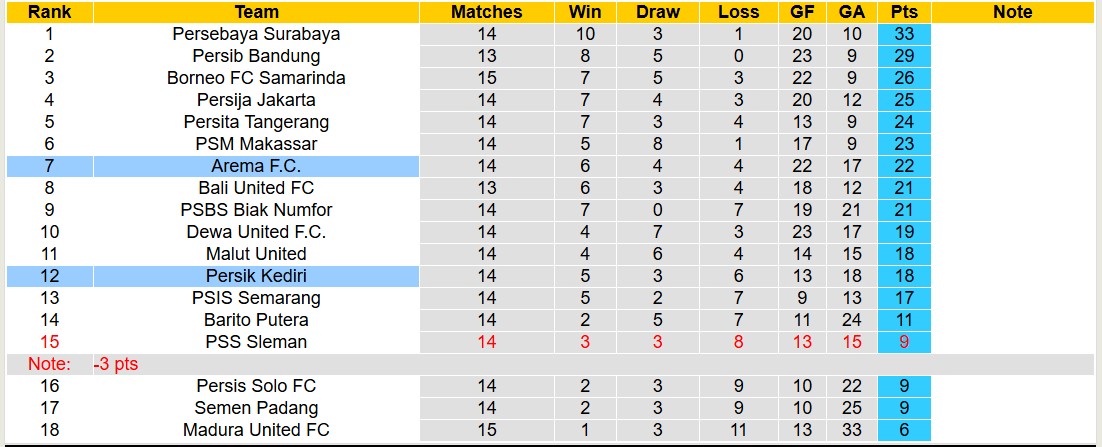Click the GA column header
This screenshot has height=447, width=1102.
tap(852, 12)
